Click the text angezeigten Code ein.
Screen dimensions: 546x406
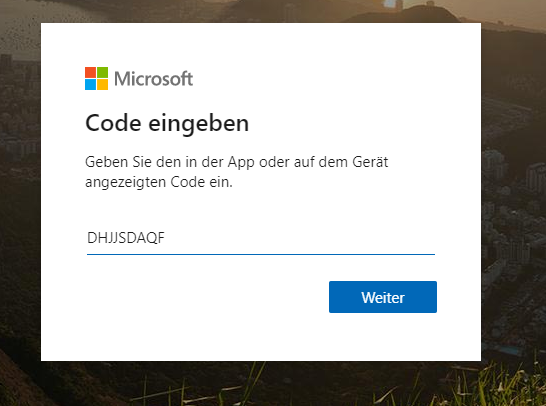[x=159, y=182]
